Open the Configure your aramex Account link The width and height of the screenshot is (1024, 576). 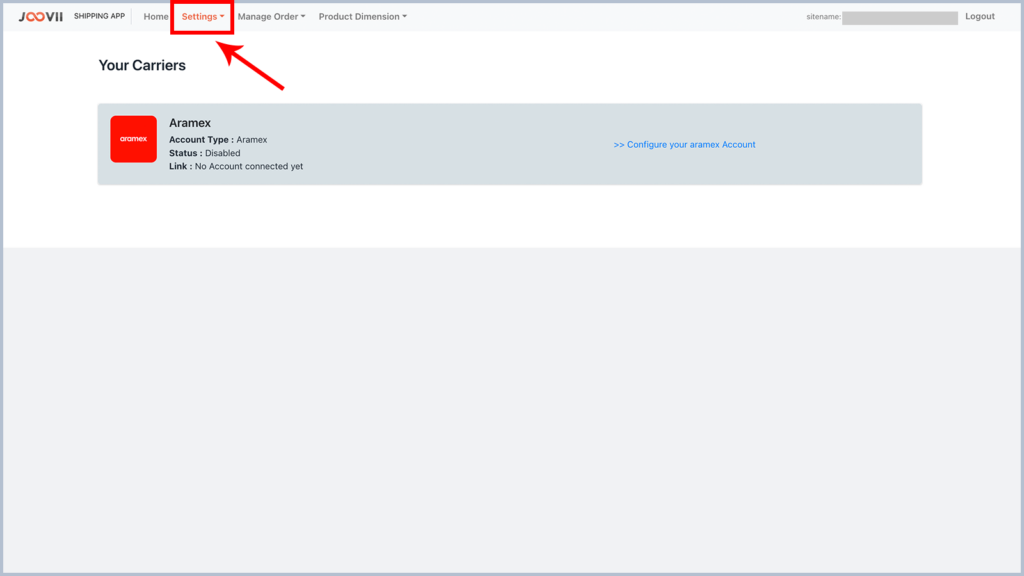coord(684,145)
